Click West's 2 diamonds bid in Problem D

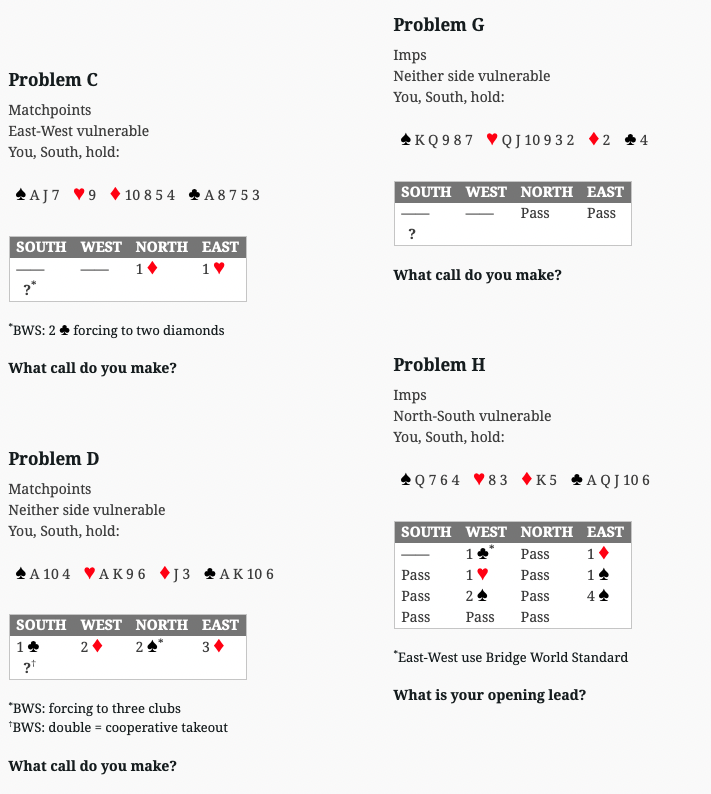tap(91, 647)
